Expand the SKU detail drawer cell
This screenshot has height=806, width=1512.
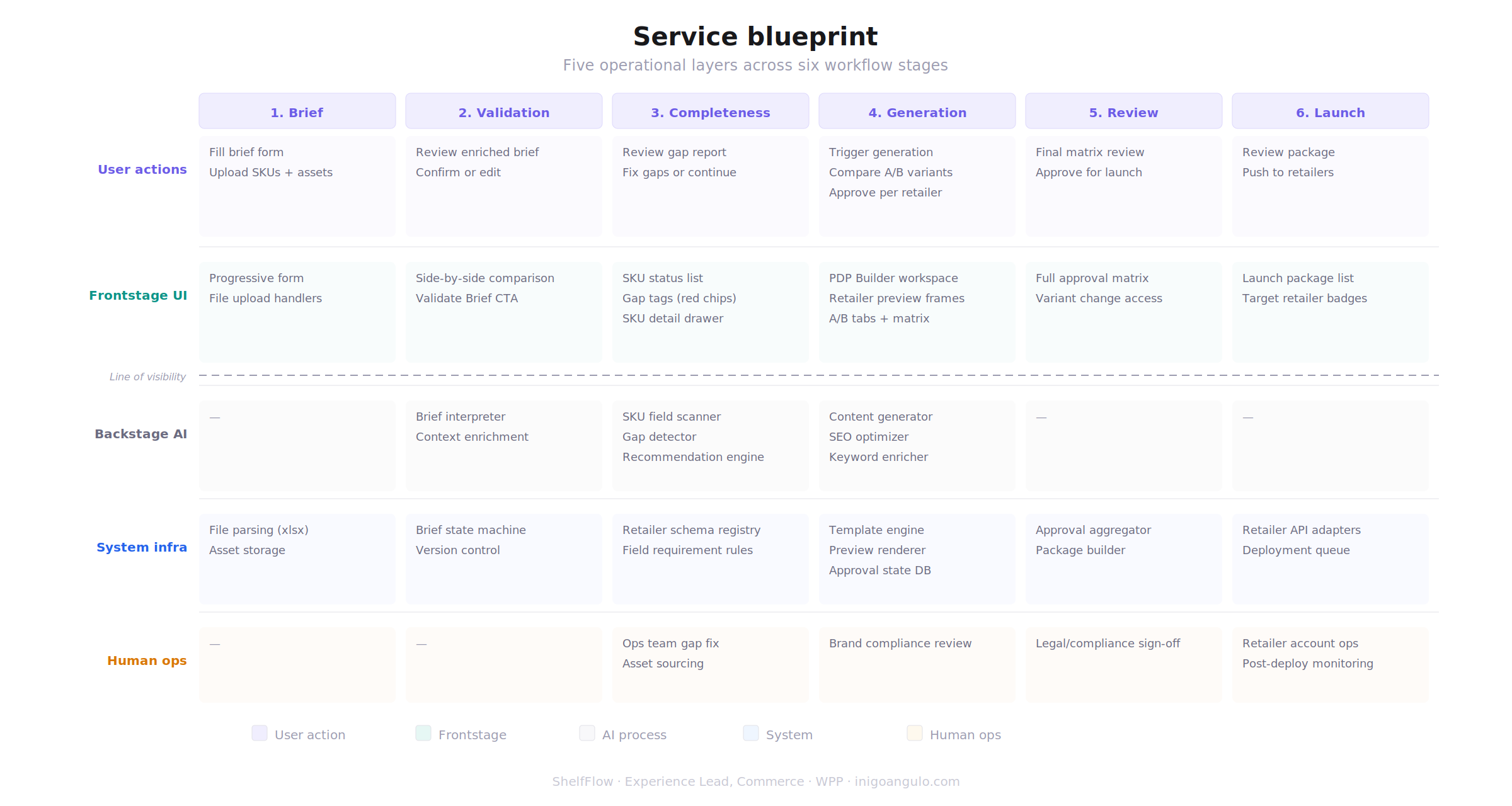[x=673, y=318]
